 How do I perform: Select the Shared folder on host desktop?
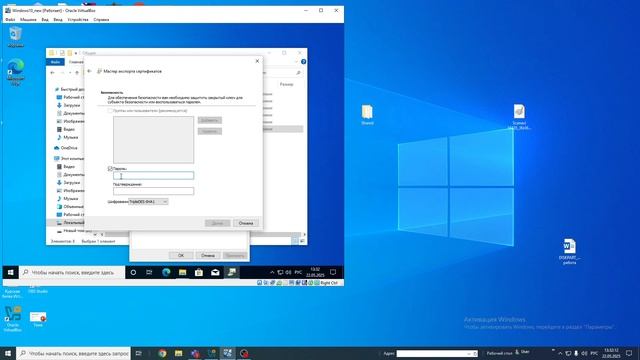point(367,115)
